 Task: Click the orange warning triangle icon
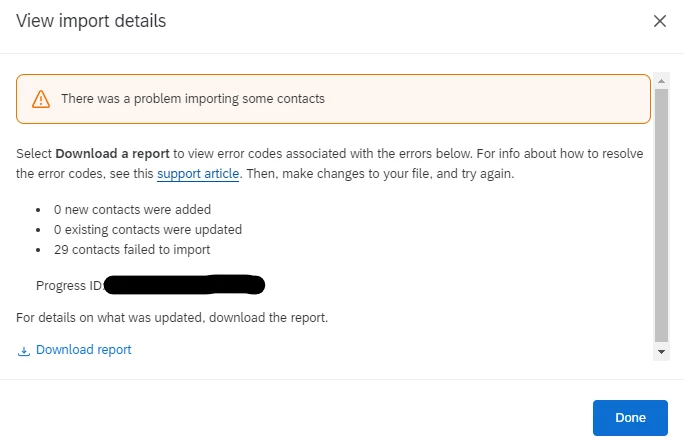click(41, 99)
